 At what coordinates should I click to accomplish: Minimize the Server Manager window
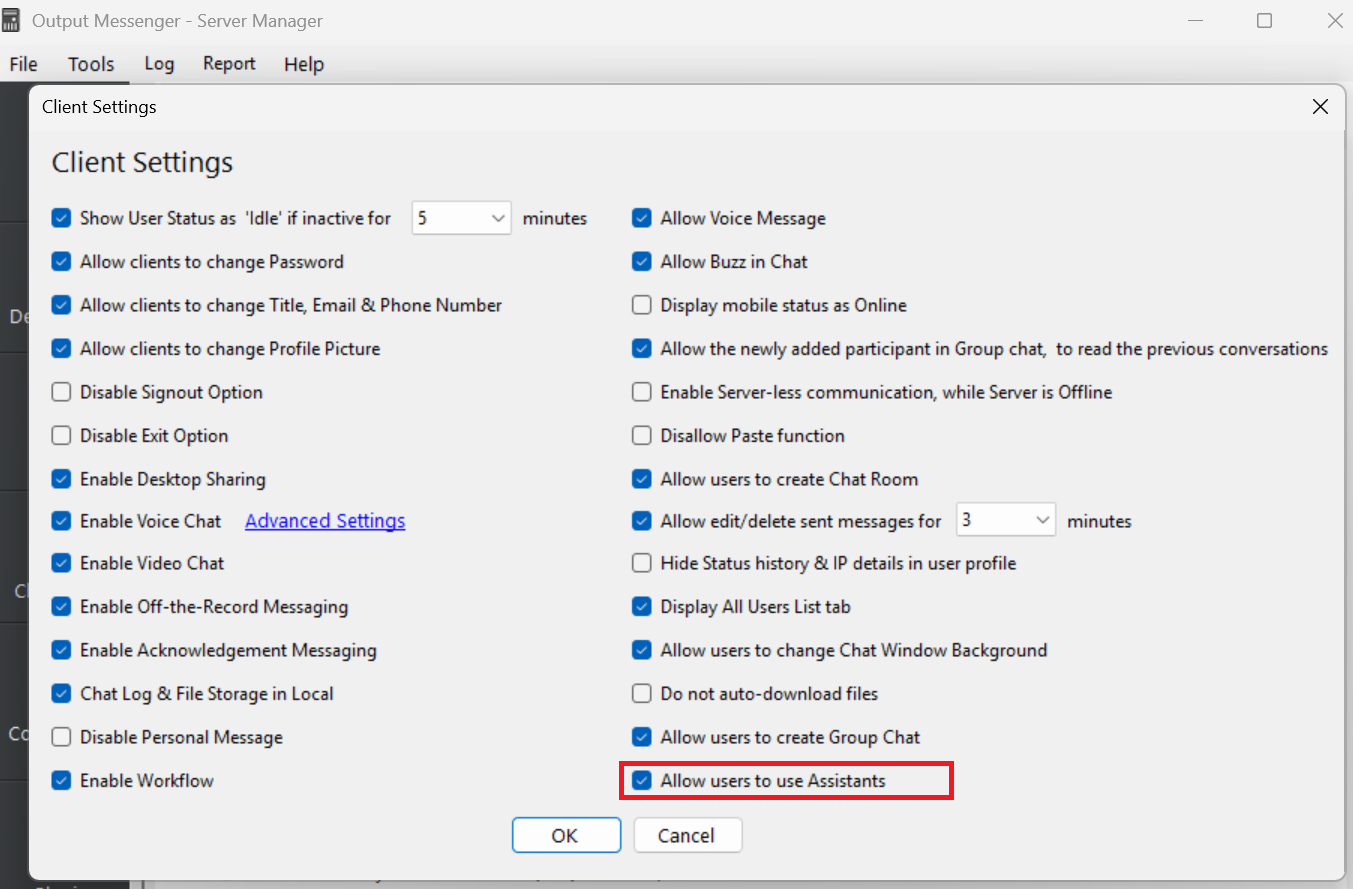[x=1195, y=20]
